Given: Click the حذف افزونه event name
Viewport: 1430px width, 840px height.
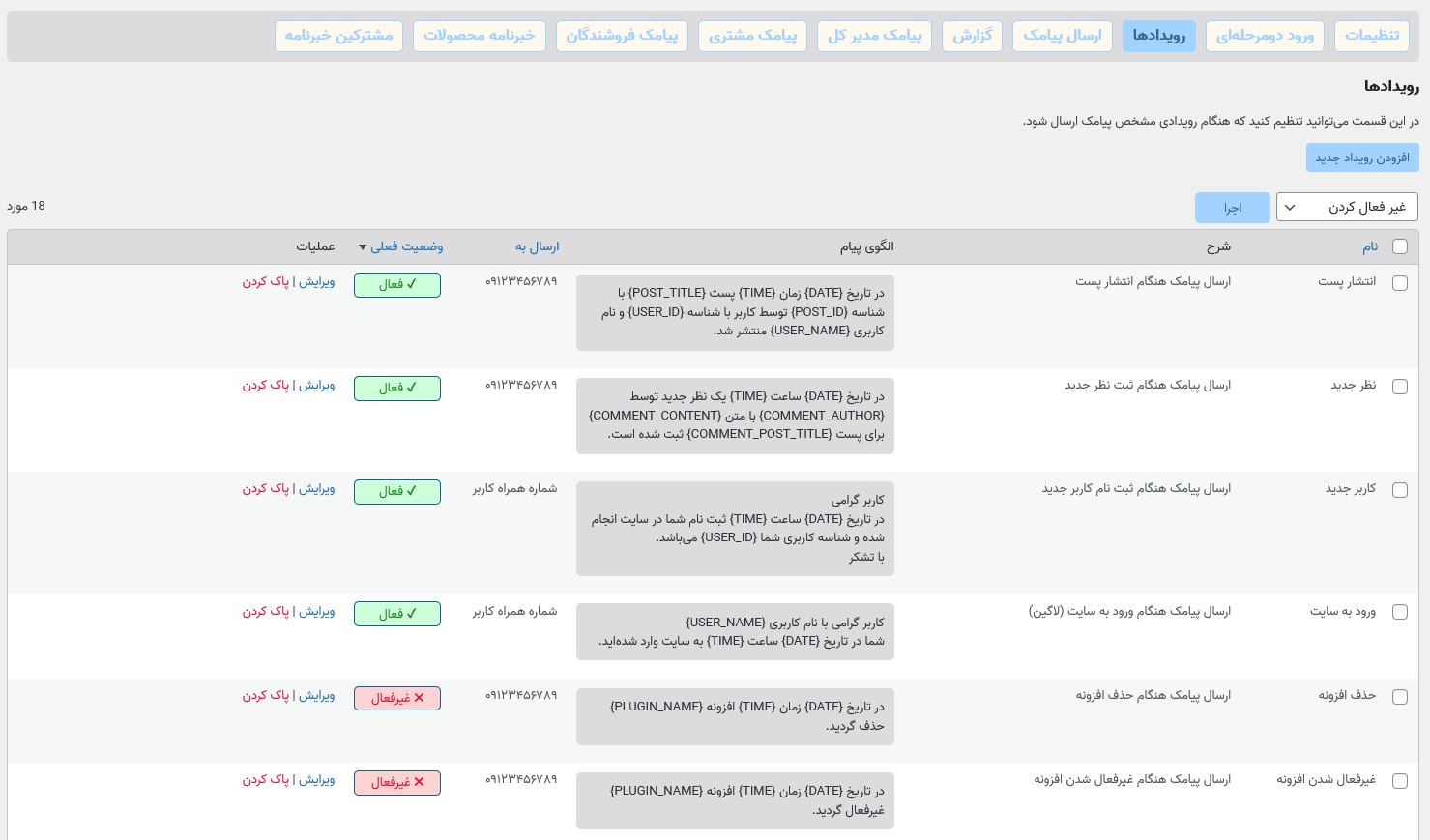Looking at the screenshot, I should coord(1347,695).
